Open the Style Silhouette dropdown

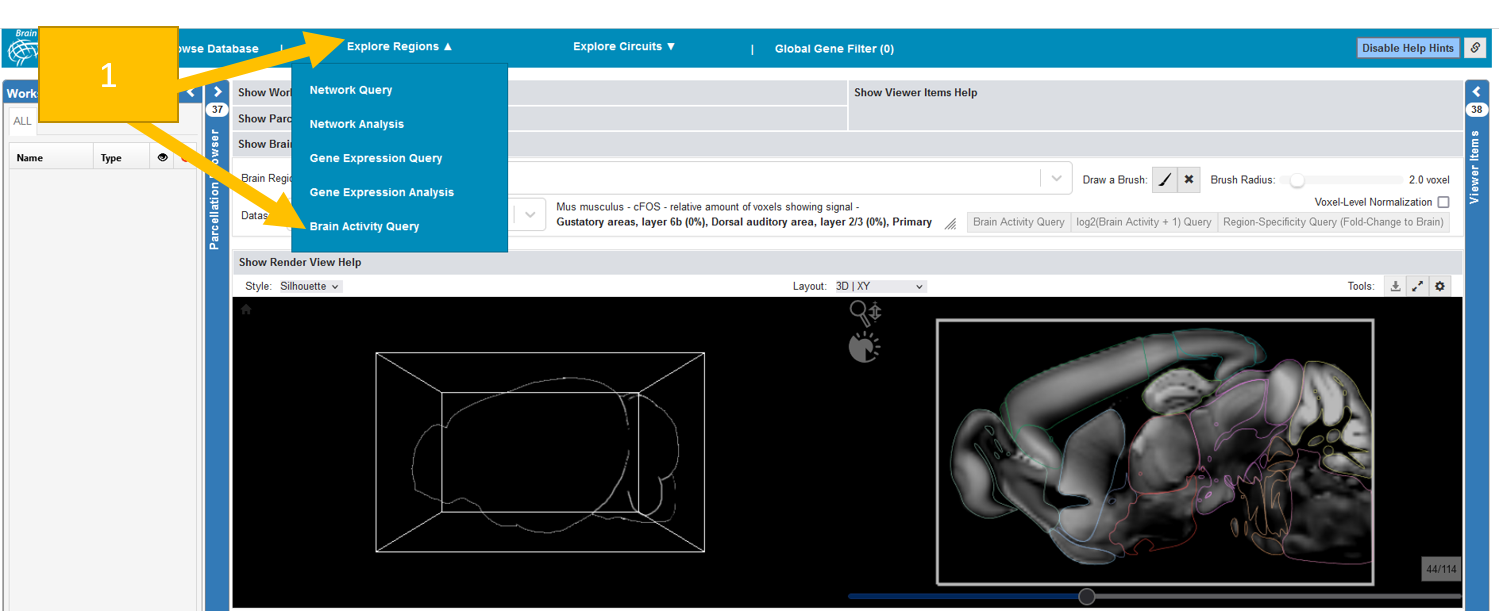click(310, 286)
